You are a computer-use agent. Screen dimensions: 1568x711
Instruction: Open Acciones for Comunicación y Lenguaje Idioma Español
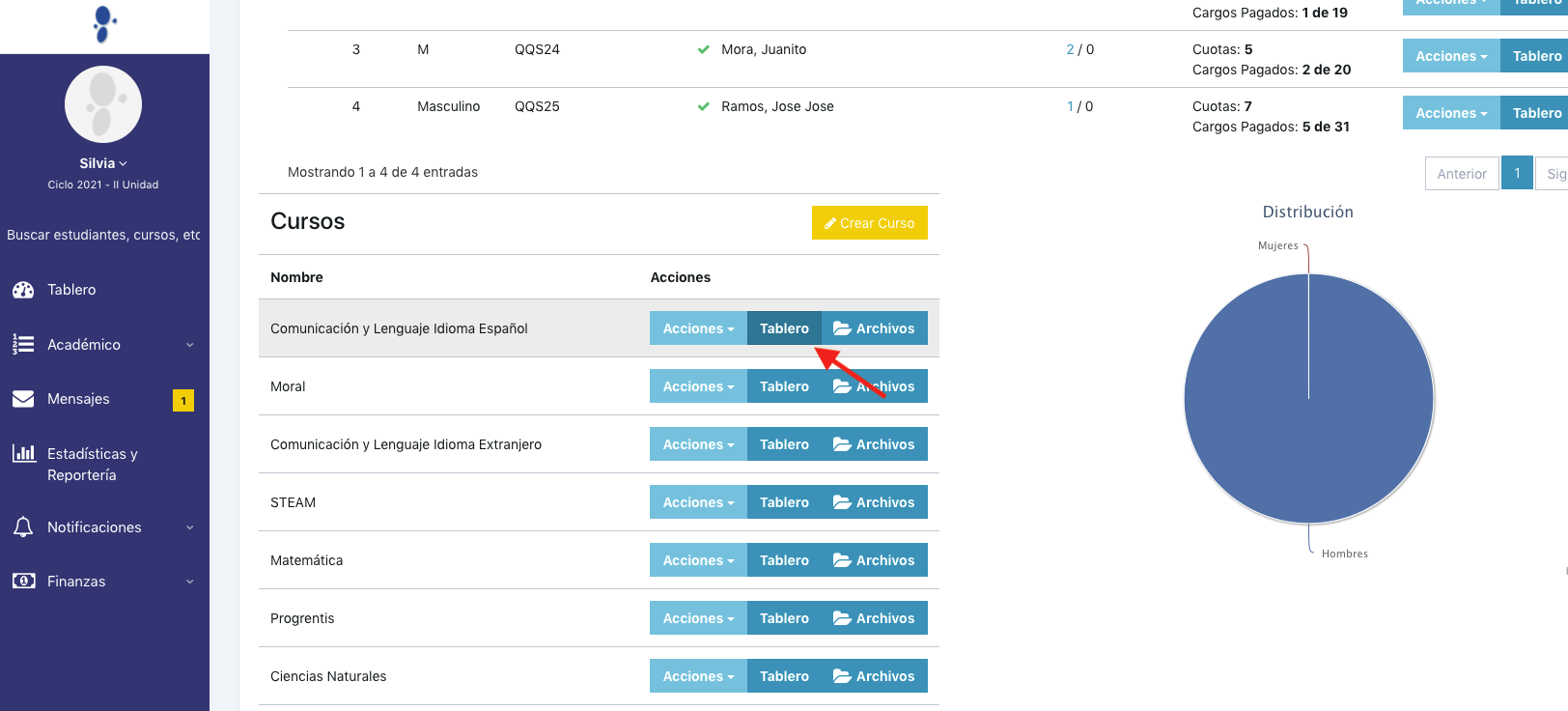pyautogui.click(x=698, y=328)
